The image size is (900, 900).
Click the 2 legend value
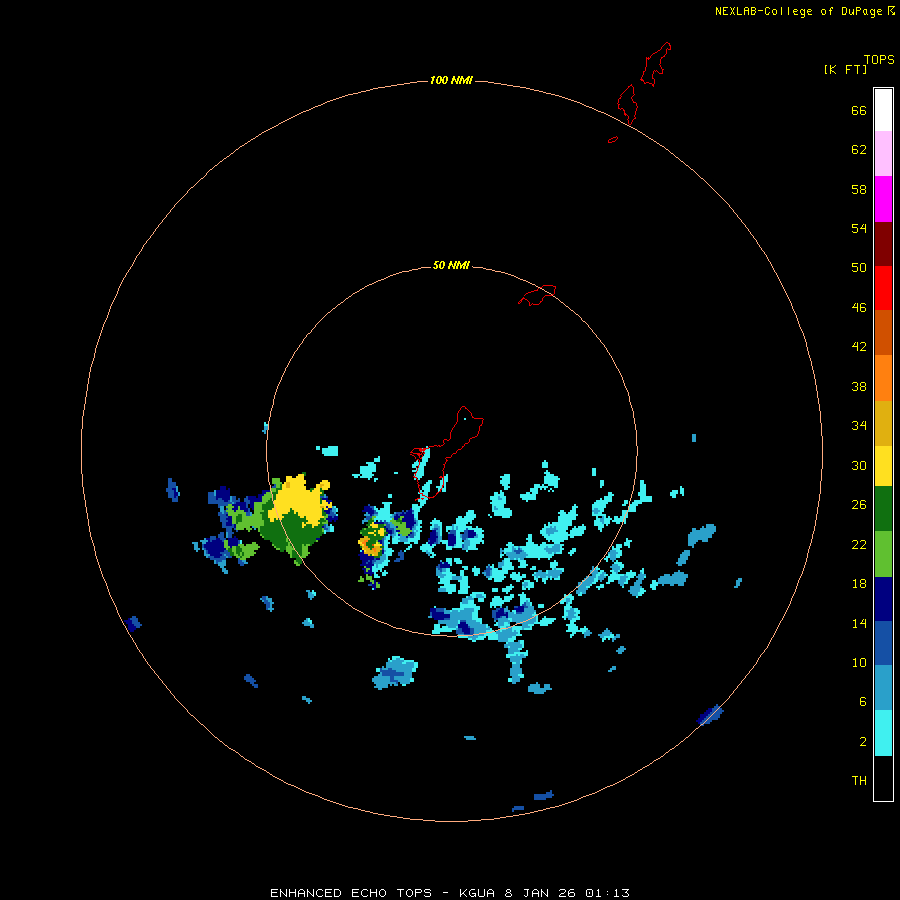863,742
